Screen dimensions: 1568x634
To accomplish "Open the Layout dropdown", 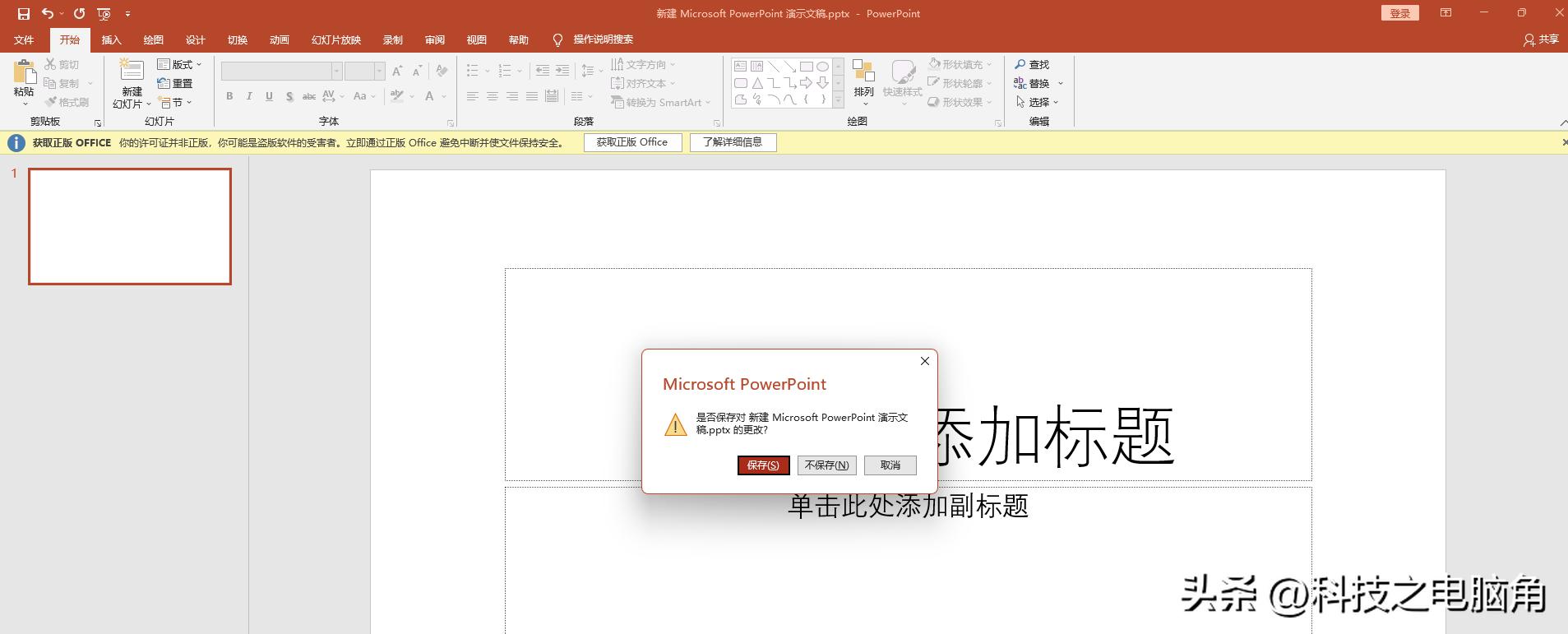I will tap(179, 64).
